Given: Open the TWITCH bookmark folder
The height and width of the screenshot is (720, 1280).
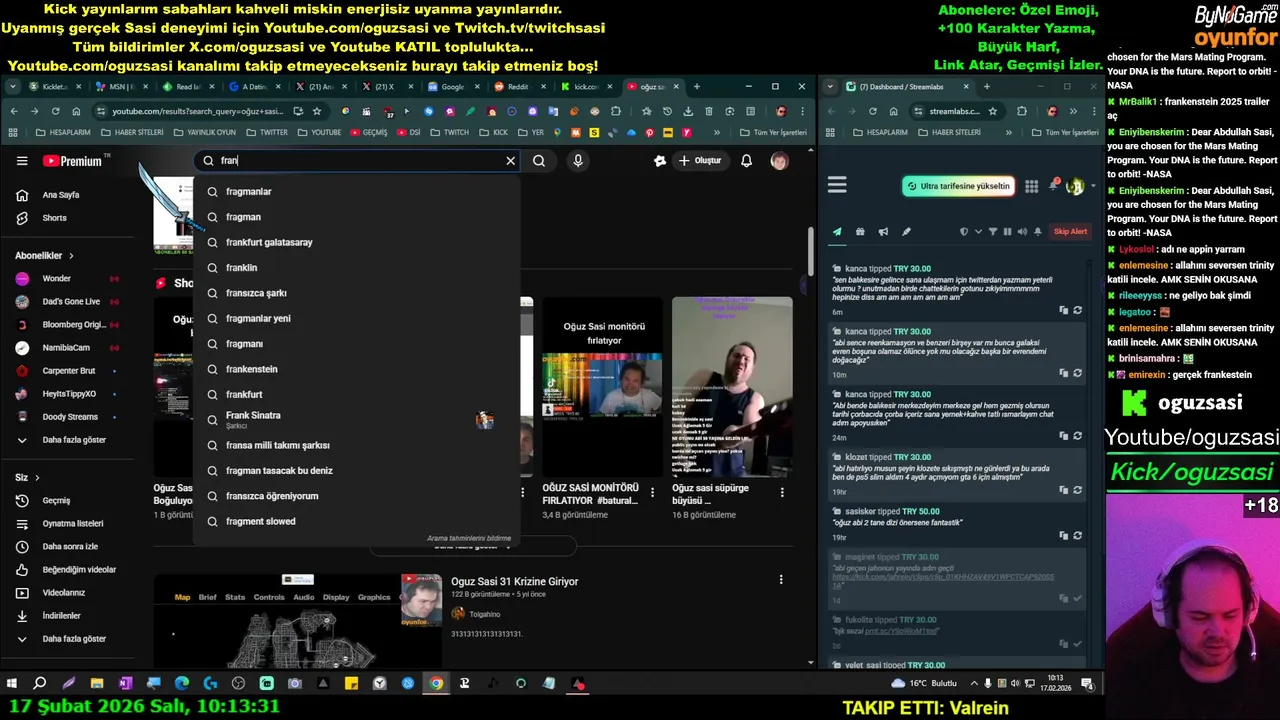Looking at the screenshot, I should [x=449, y=132].
